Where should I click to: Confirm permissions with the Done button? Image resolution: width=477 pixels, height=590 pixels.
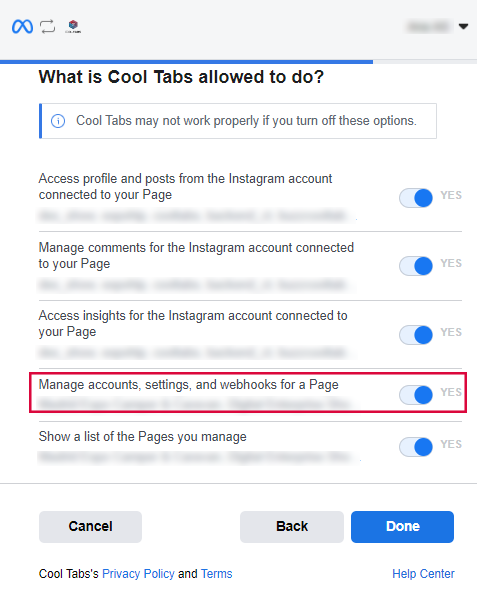point(403,526)
